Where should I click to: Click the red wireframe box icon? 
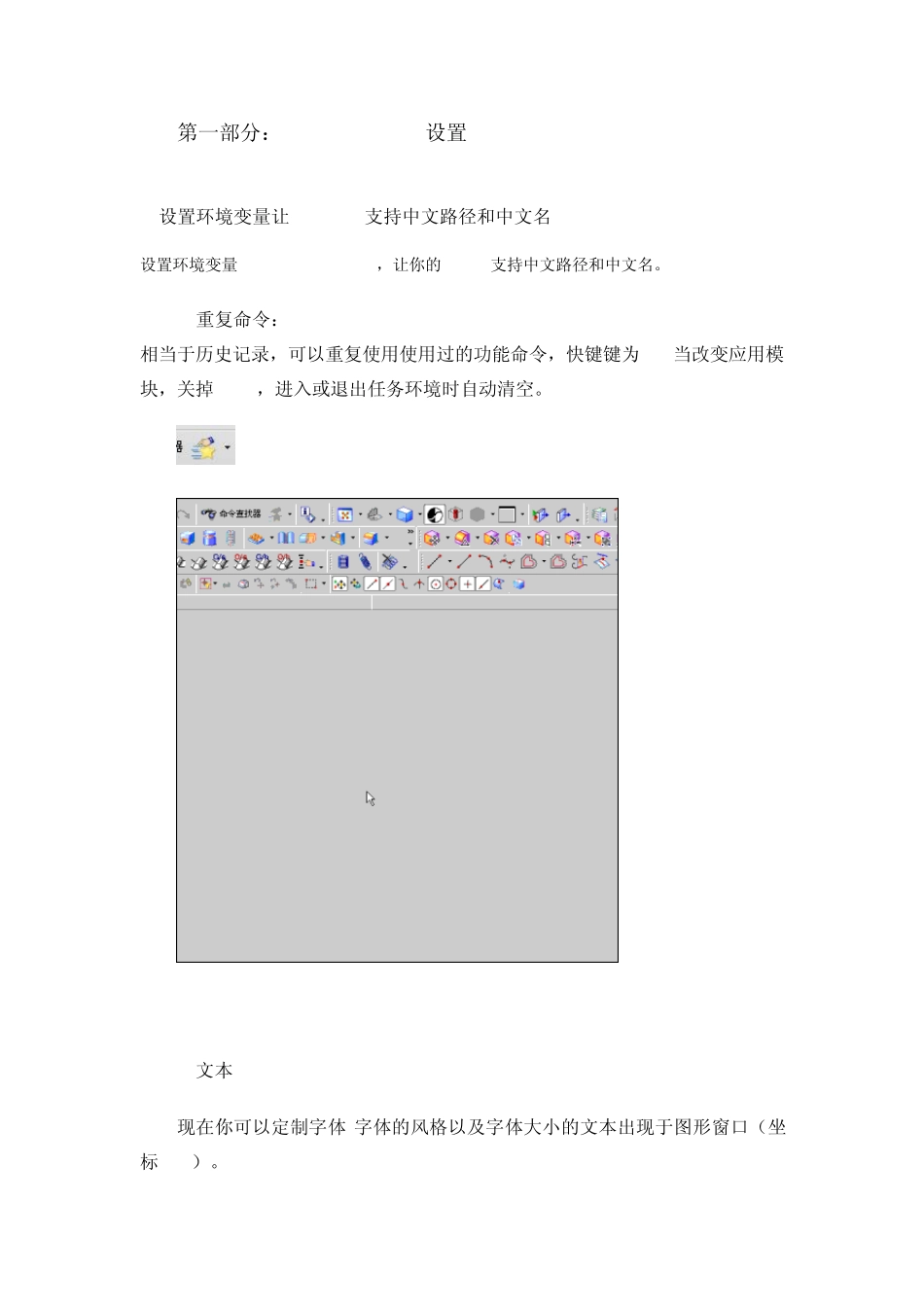tap(455, 514)
